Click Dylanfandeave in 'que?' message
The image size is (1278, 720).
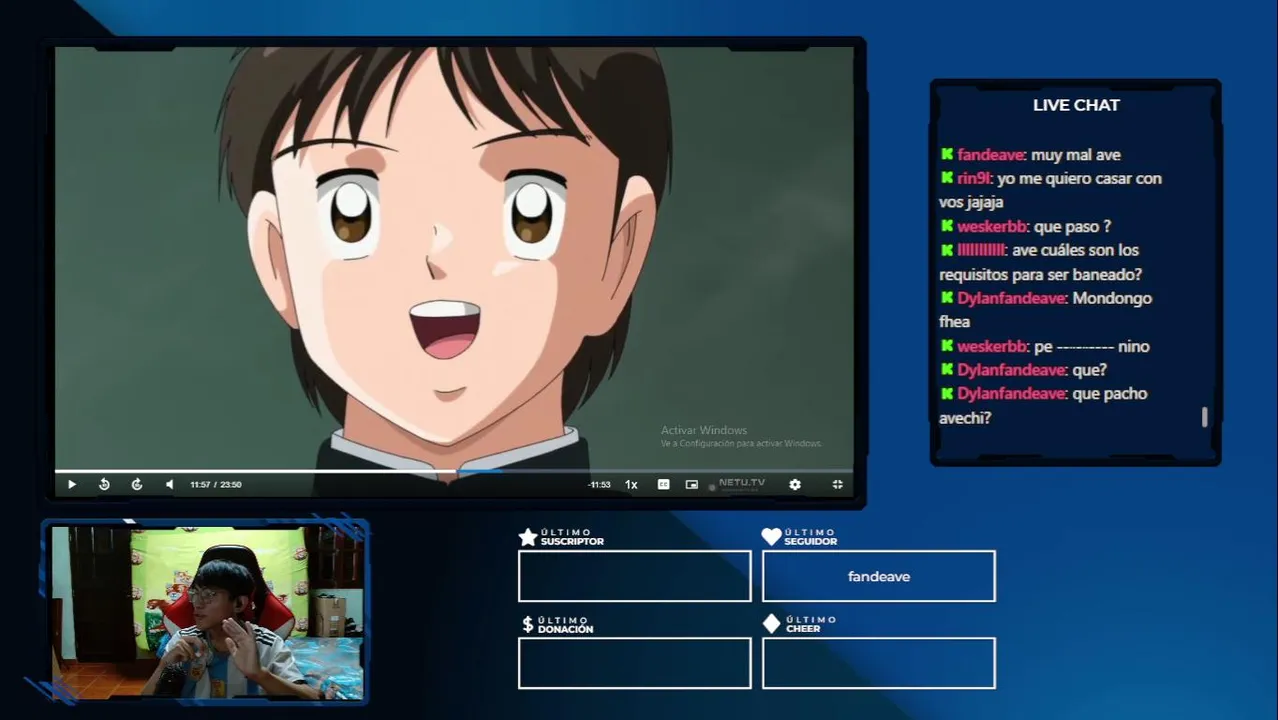click(x=1012, y=370)
